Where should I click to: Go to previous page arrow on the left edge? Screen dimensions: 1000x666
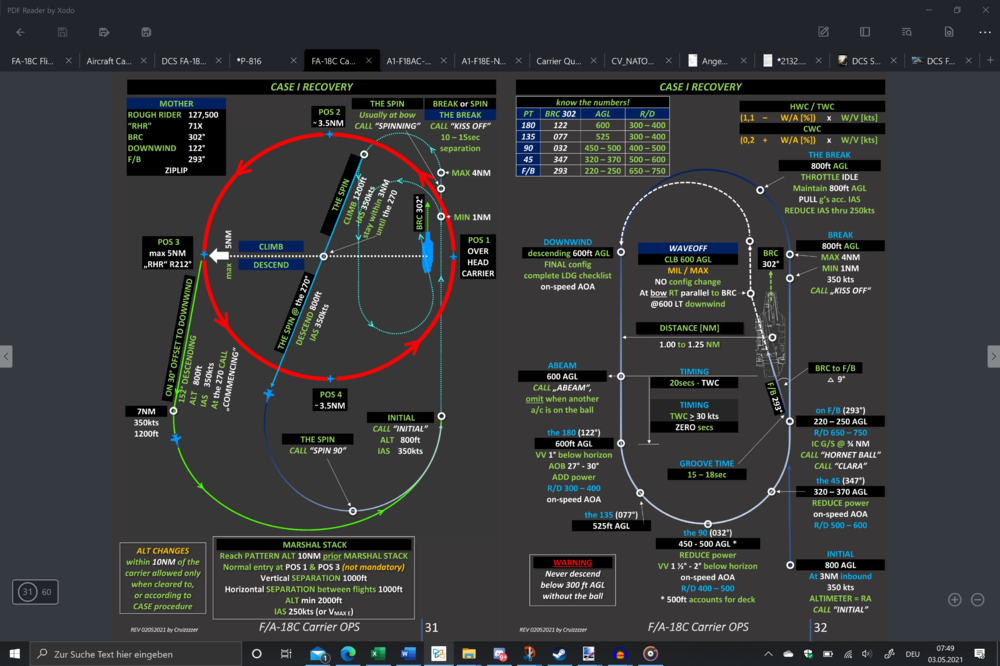click(6, 356)
